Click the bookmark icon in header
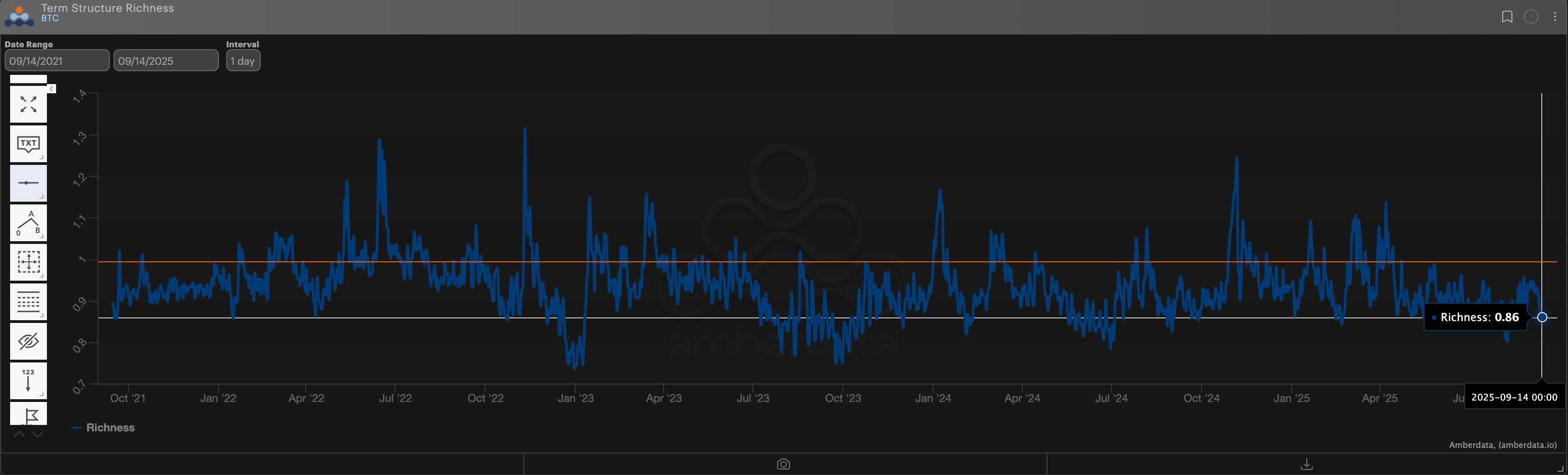The width and height of the screenshot is (1568, 475). [1507, 17]
